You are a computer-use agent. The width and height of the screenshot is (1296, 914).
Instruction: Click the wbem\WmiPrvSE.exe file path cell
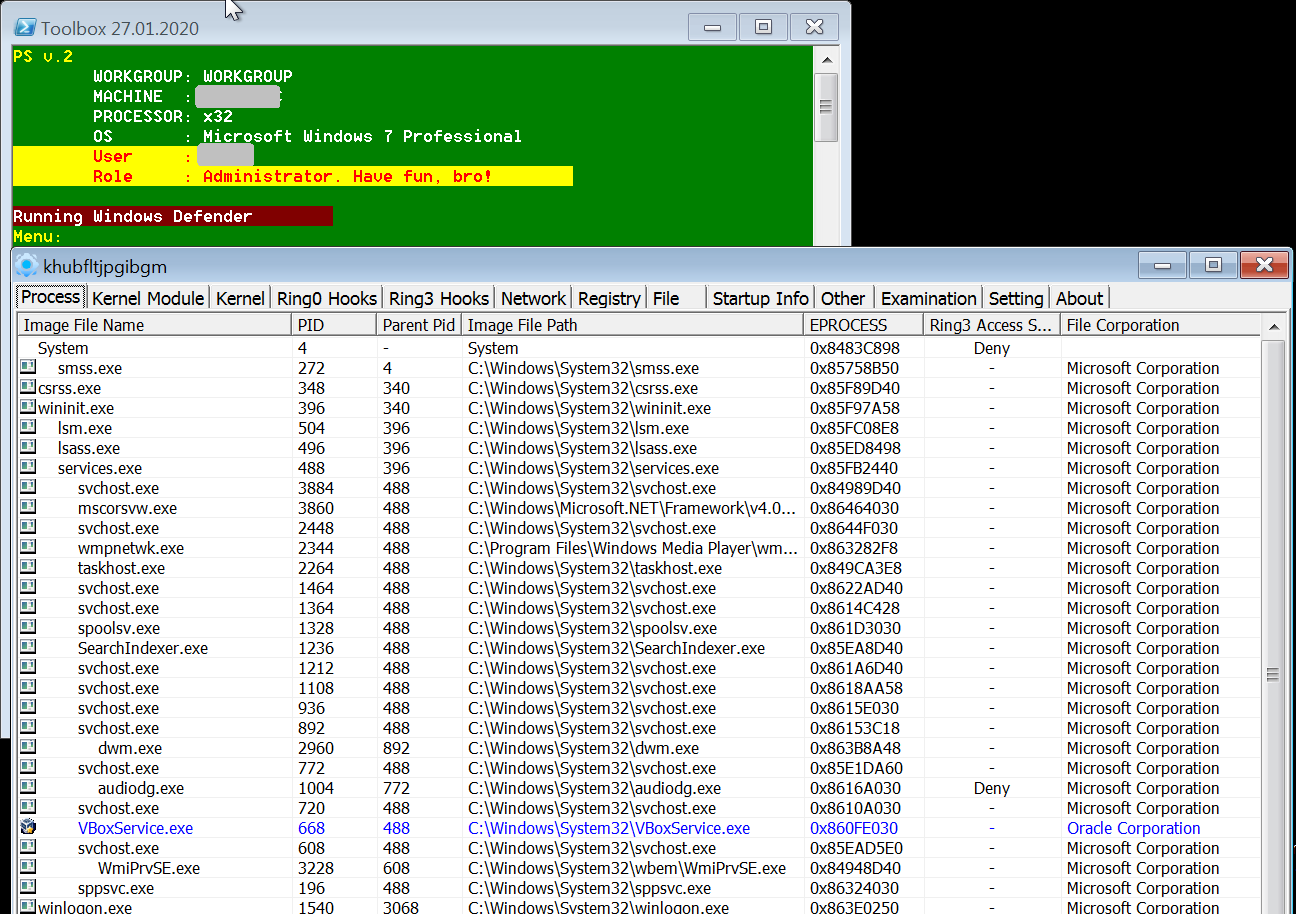627,868
